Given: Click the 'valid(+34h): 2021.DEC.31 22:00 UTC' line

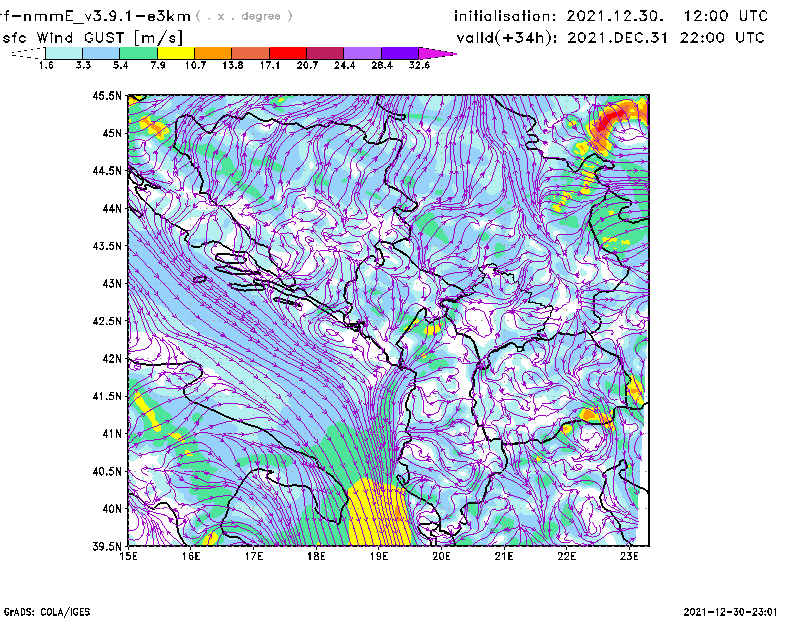Looking at the screenshot, I should click(610, 37).
